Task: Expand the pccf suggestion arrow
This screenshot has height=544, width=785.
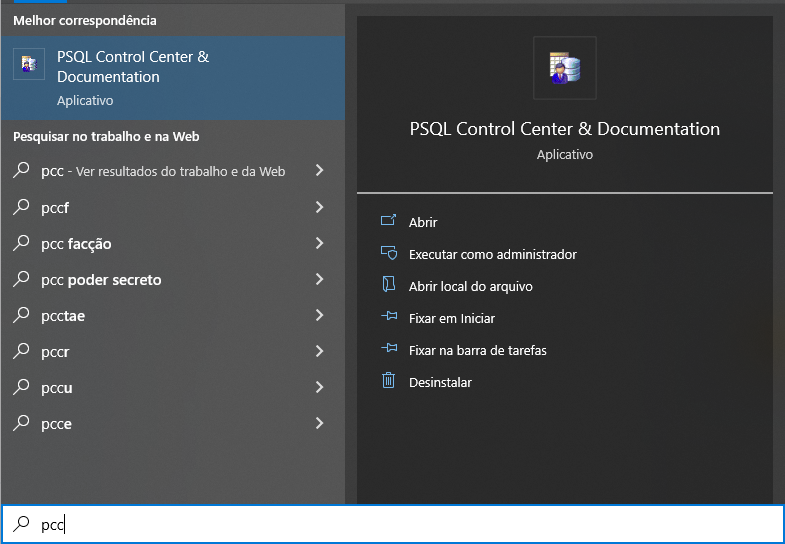Action: point(319,207)
